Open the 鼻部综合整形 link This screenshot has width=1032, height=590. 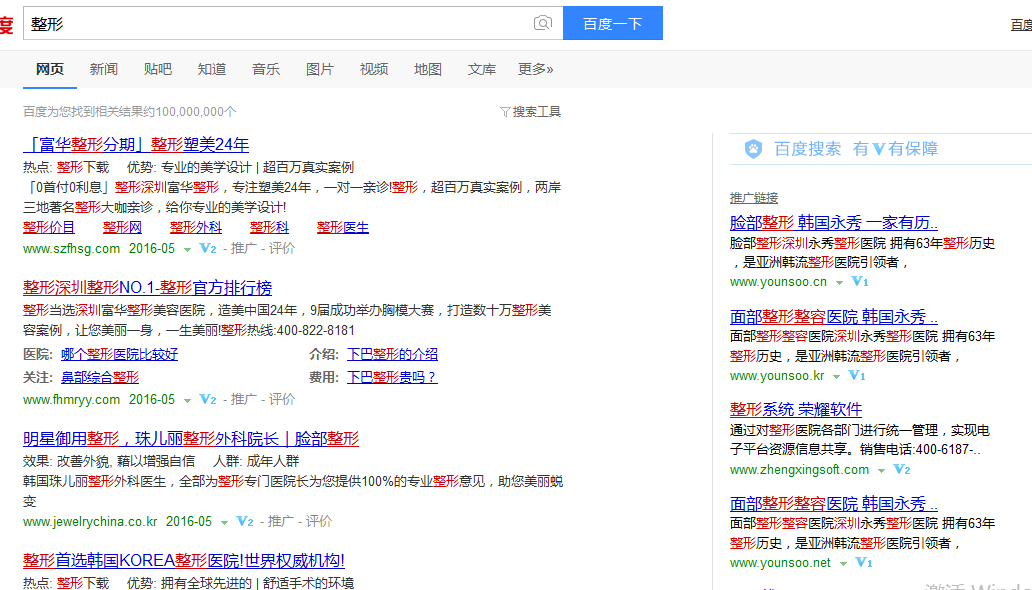coord(100,377)
